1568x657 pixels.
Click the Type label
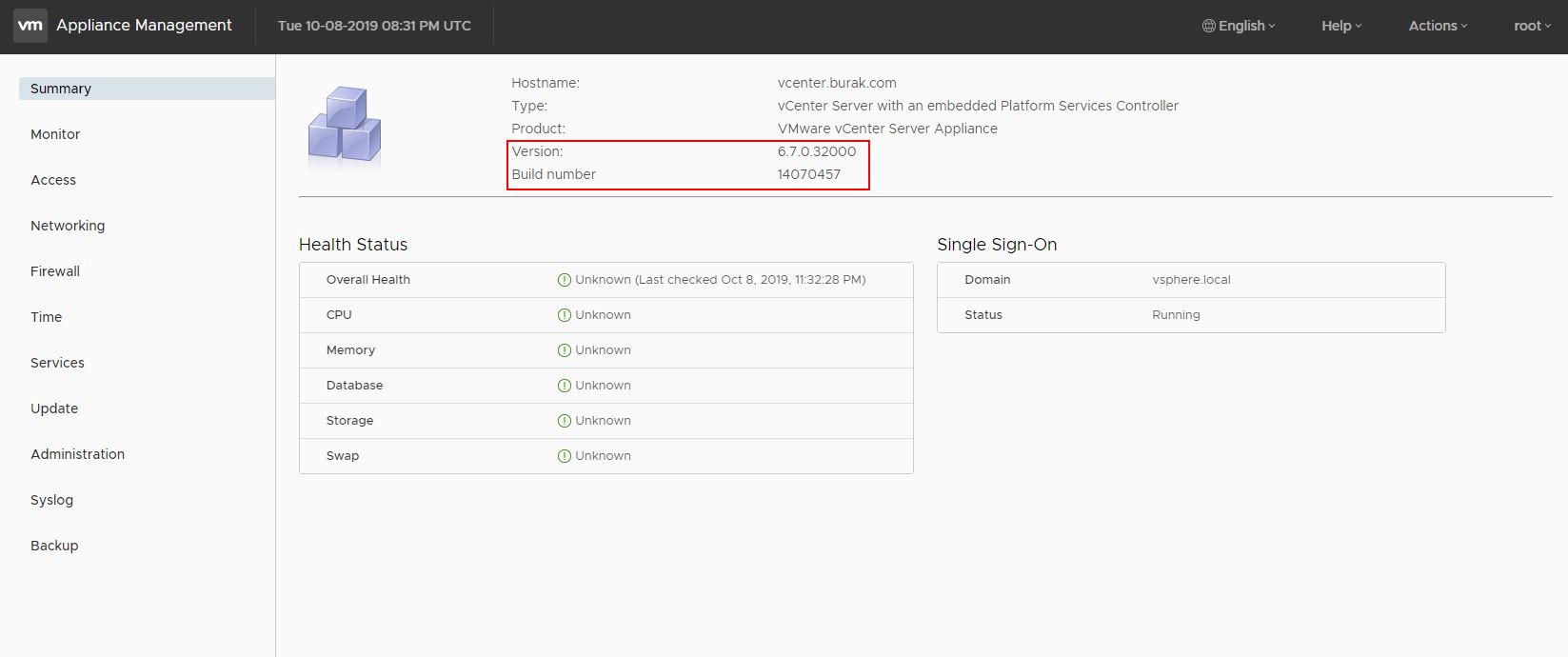tap(529, 106)
